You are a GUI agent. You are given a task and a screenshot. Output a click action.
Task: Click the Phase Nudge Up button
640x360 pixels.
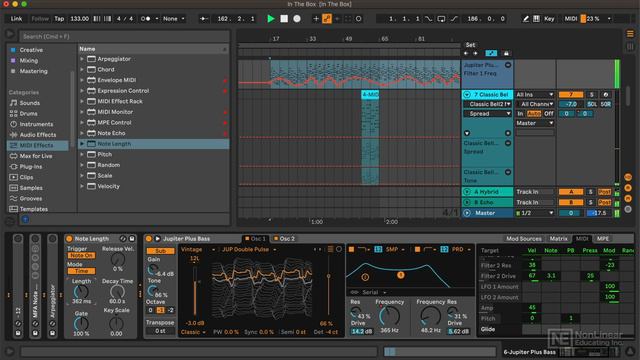click(x=108, y=19)
